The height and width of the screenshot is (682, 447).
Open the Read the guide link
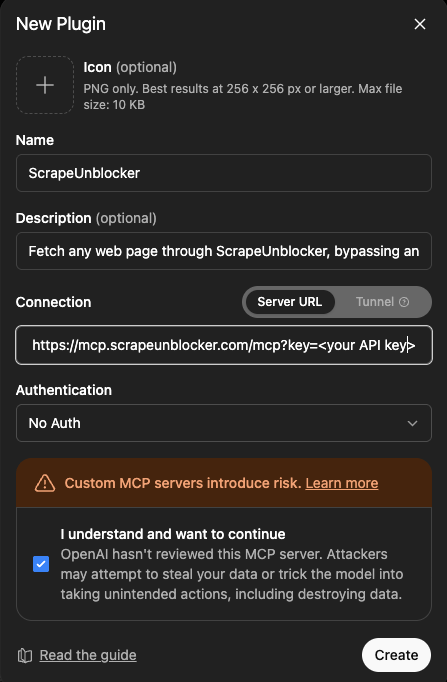click(x=88, y=655)
